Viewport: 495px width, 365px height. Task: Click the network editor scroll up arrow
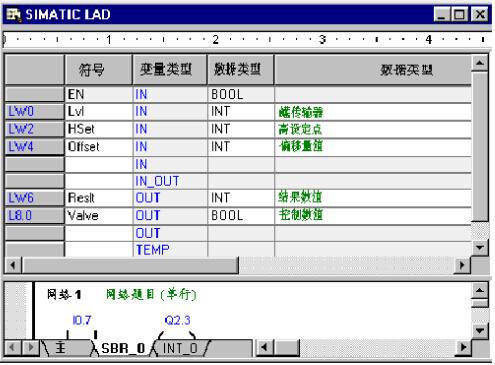point(480,291)
